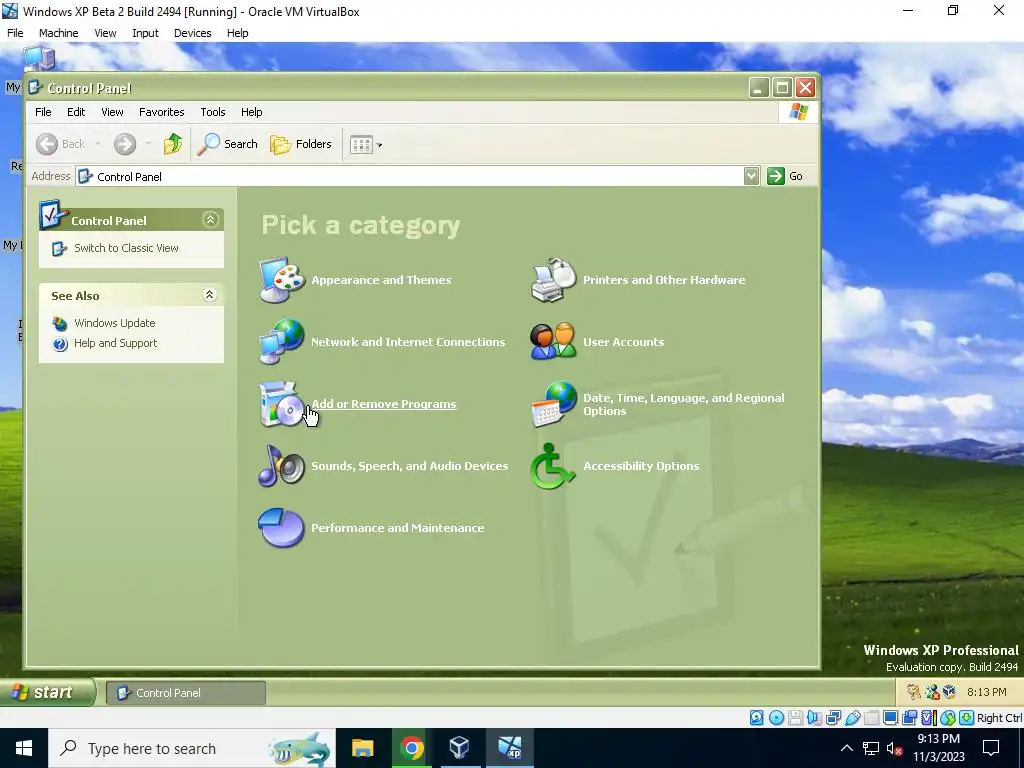Open the Accessibility Options wheelchair icon
This screenshot has height=768, width=1024.
552,466
